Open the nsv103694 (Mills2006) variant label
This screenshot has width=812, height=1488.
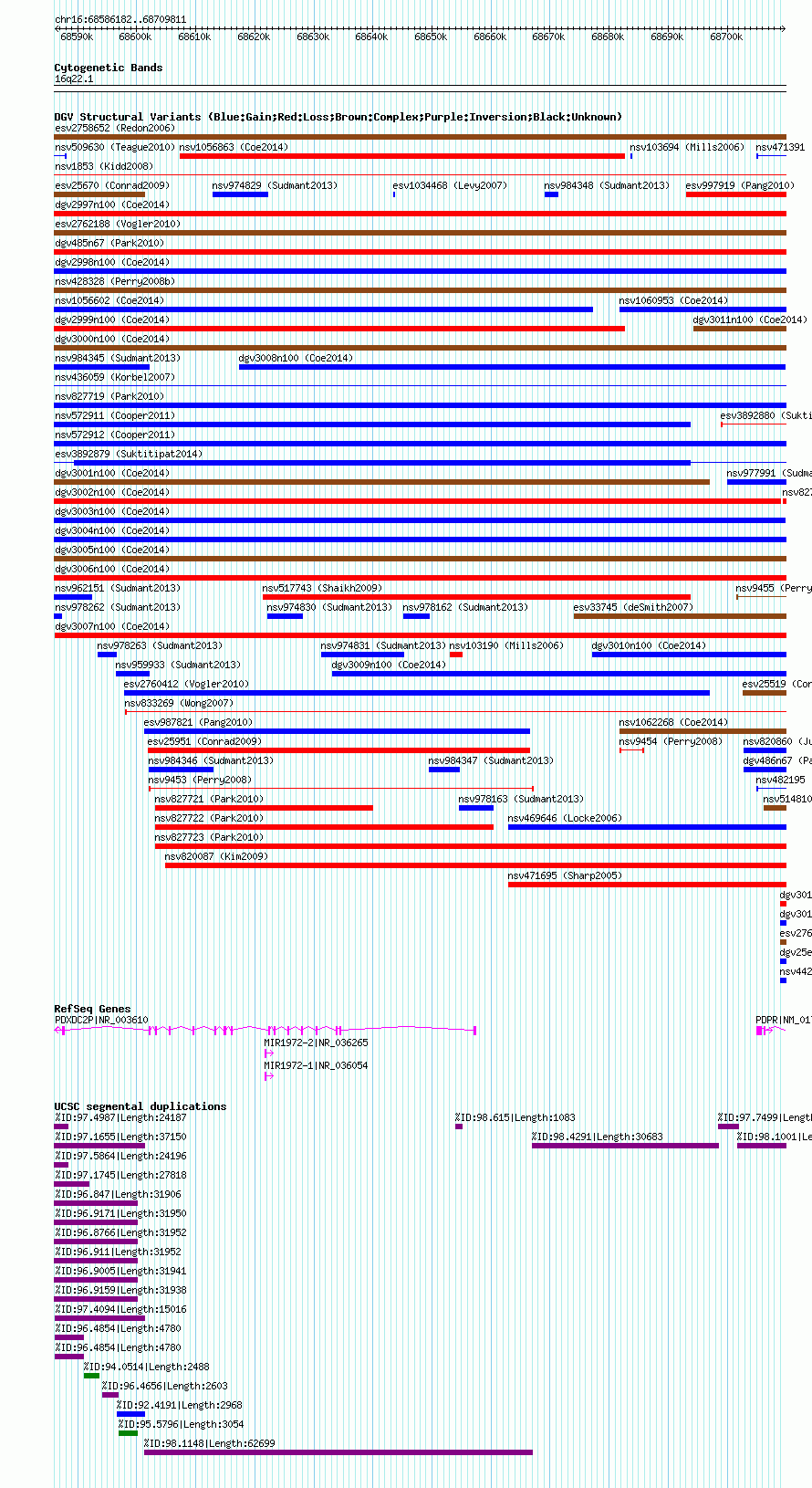[x=687, y=147]
